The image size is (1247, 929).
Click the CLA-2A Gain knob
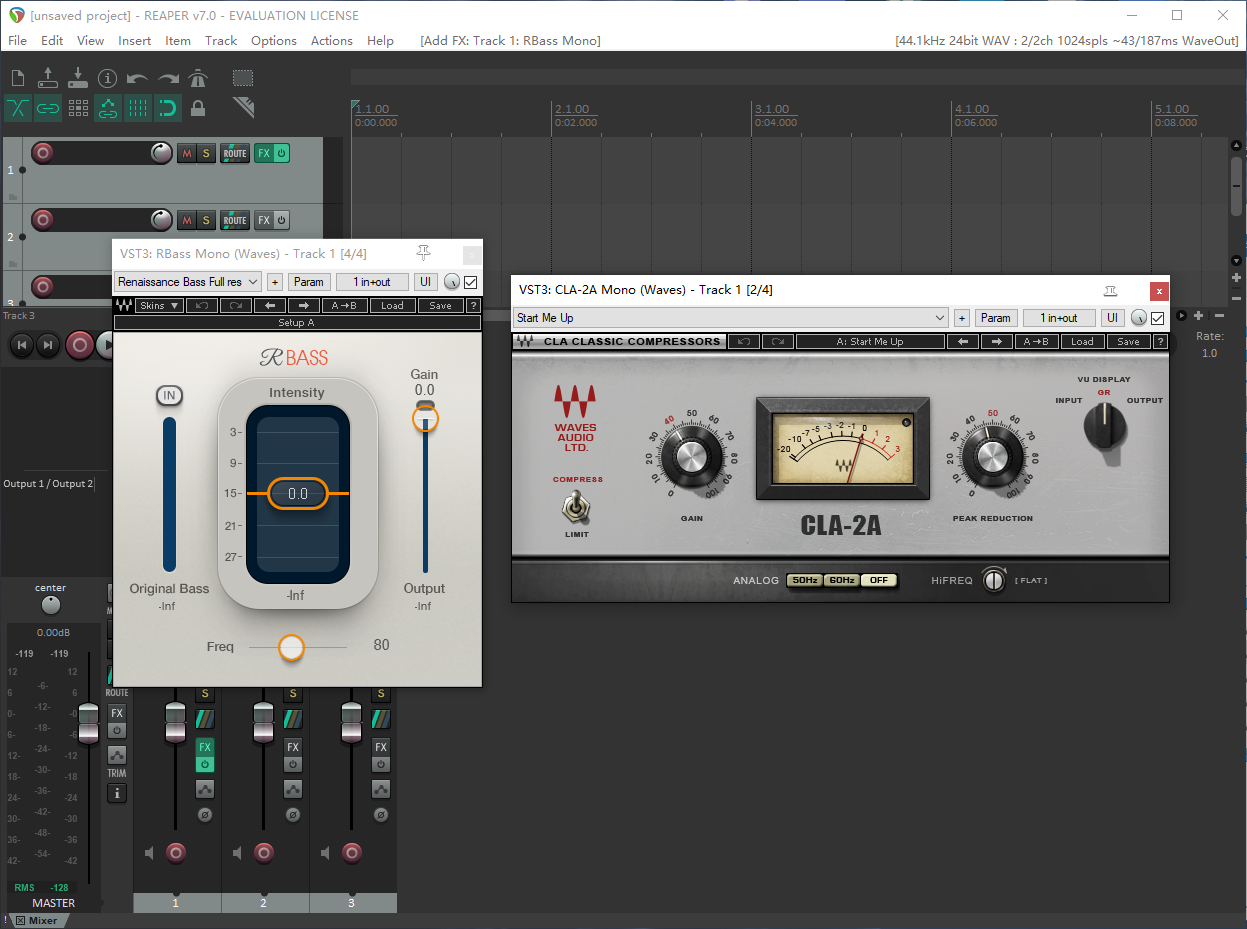(x=691, y=458)
